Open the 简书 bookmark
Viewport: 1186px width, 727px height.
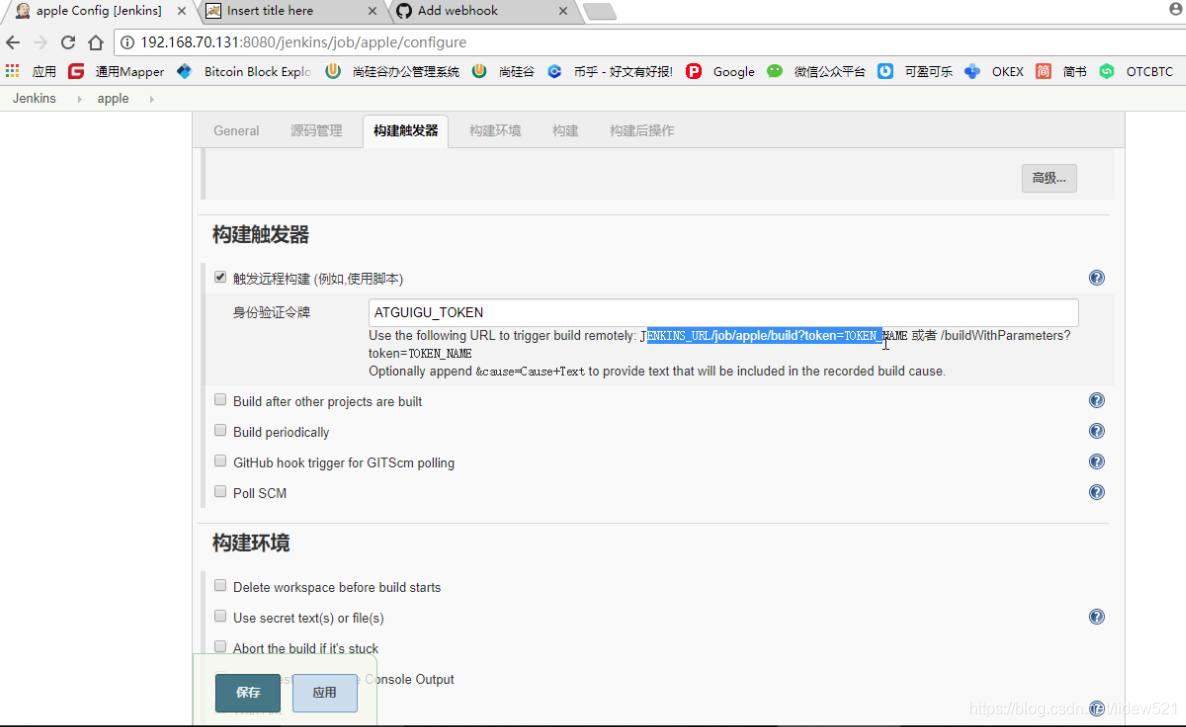1061,71
